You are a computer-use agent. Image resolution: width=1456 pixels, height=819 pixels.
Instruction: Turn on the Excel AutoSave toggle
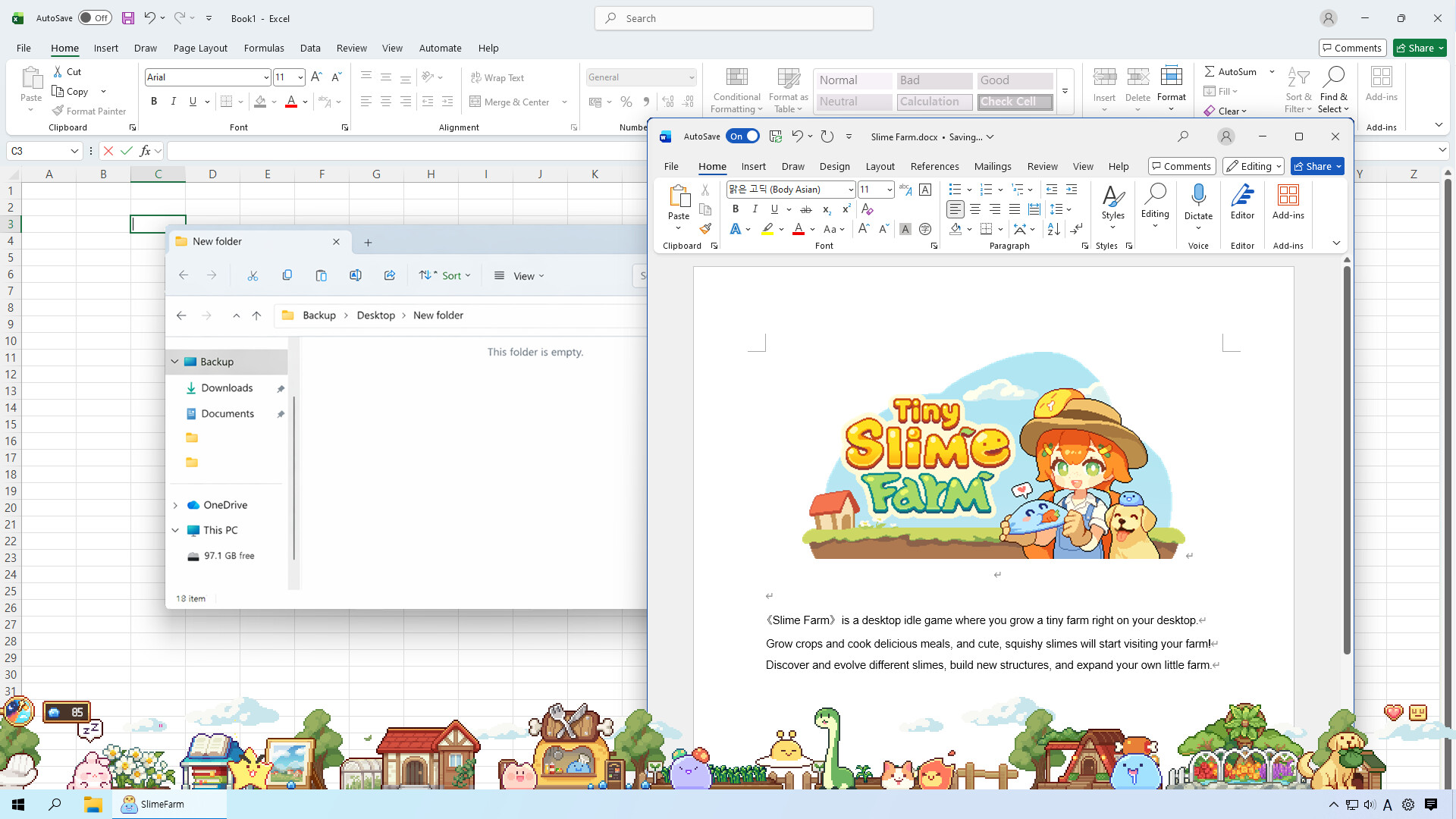coord(95,18)
